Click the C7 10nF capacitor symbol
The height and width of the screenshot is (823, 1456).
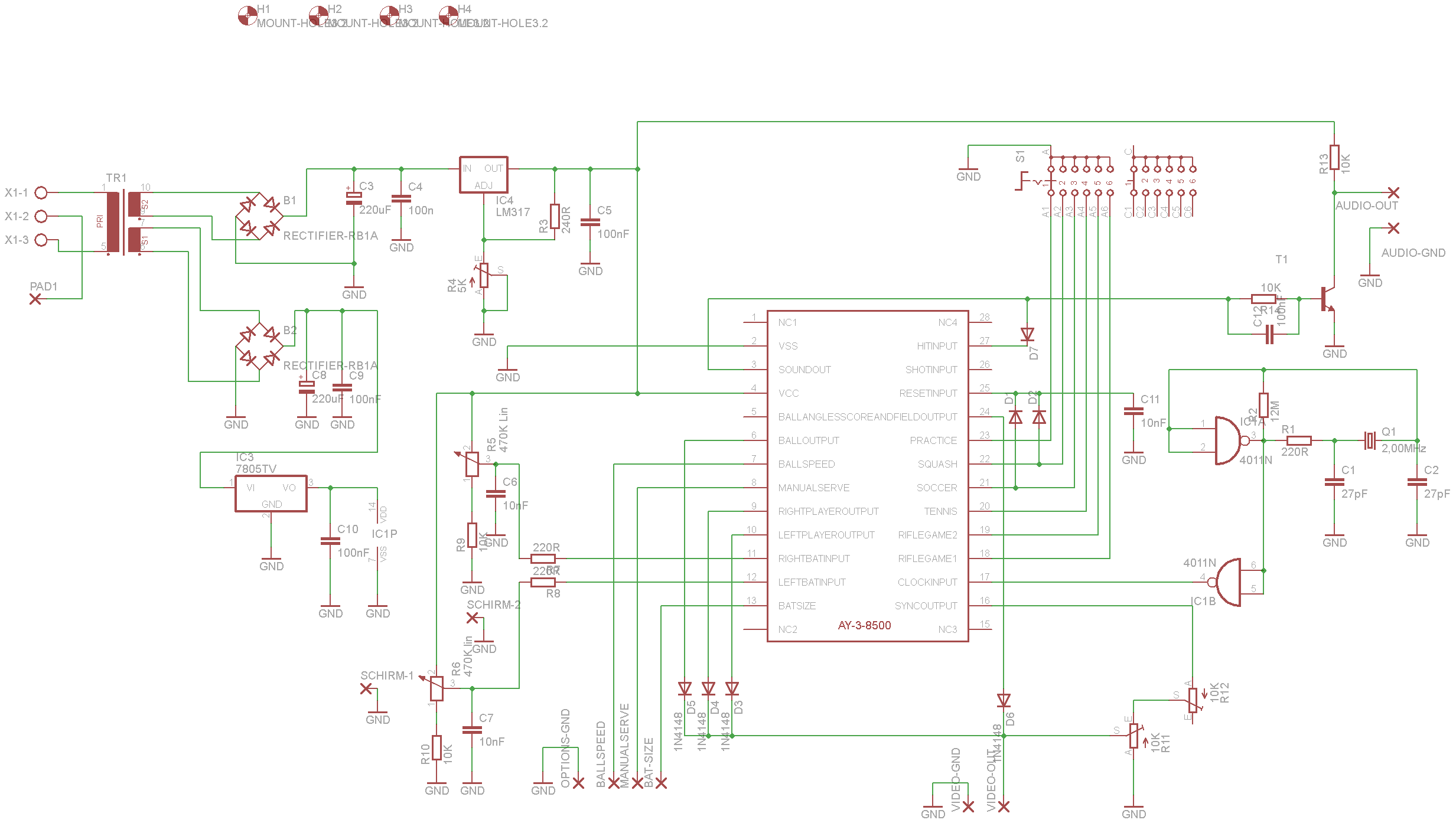coord(472,730)
